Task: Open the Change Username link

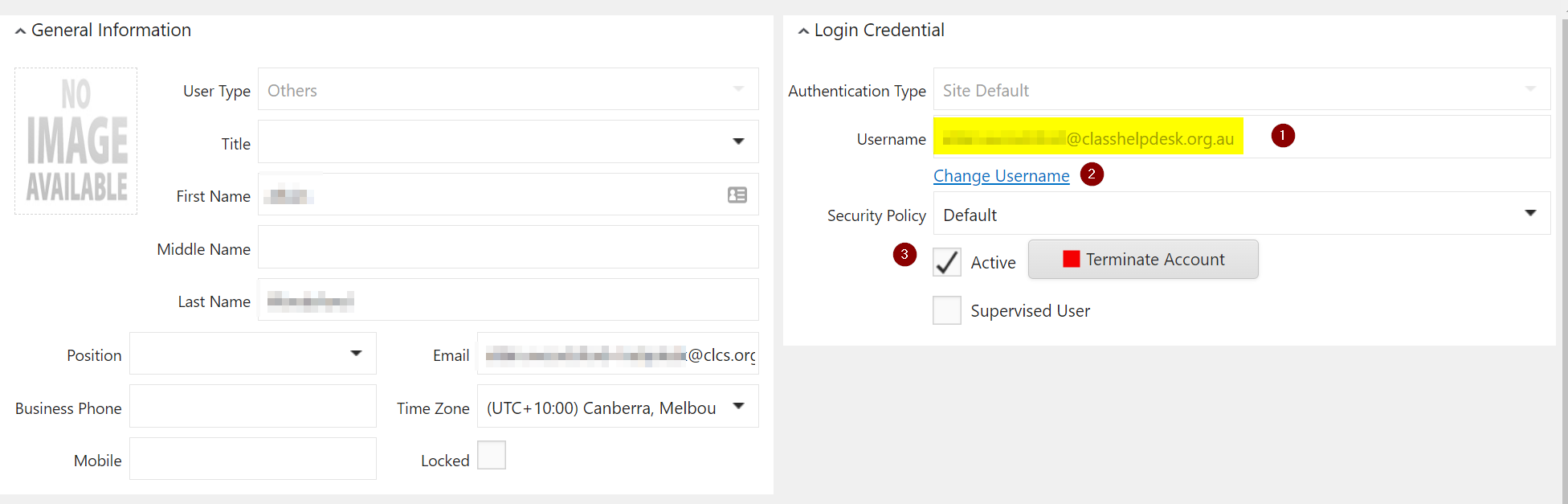Action: (x=1001, y=175)
